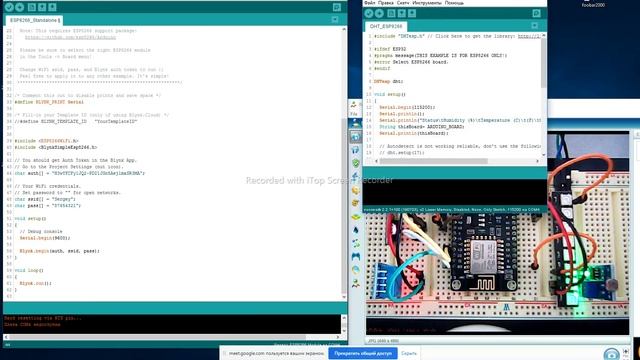Click the Прекратить общий доступ button

coord(363,353)
